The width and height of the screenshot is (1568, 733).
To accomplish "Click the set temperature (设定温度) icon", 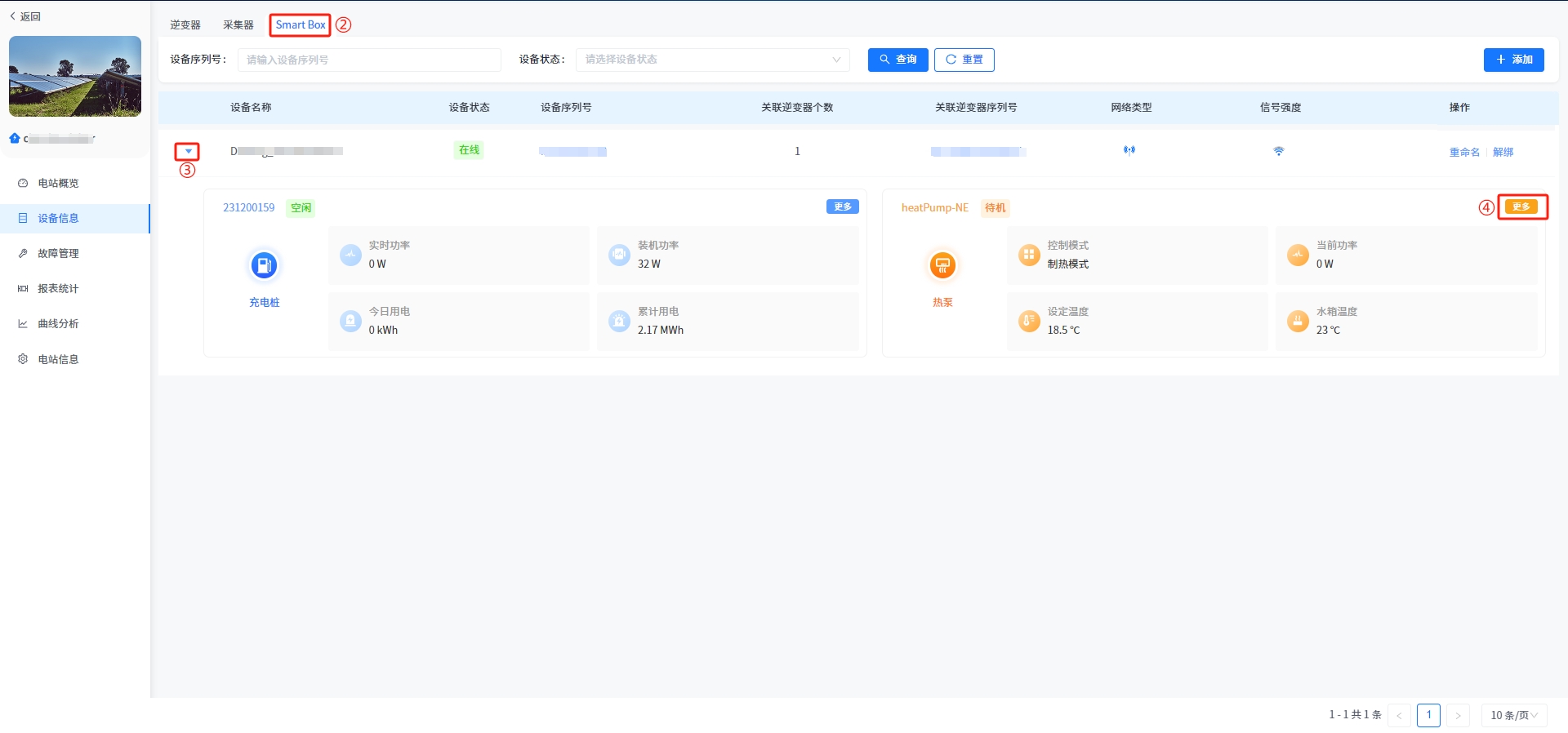I will tap(1029, 321).
